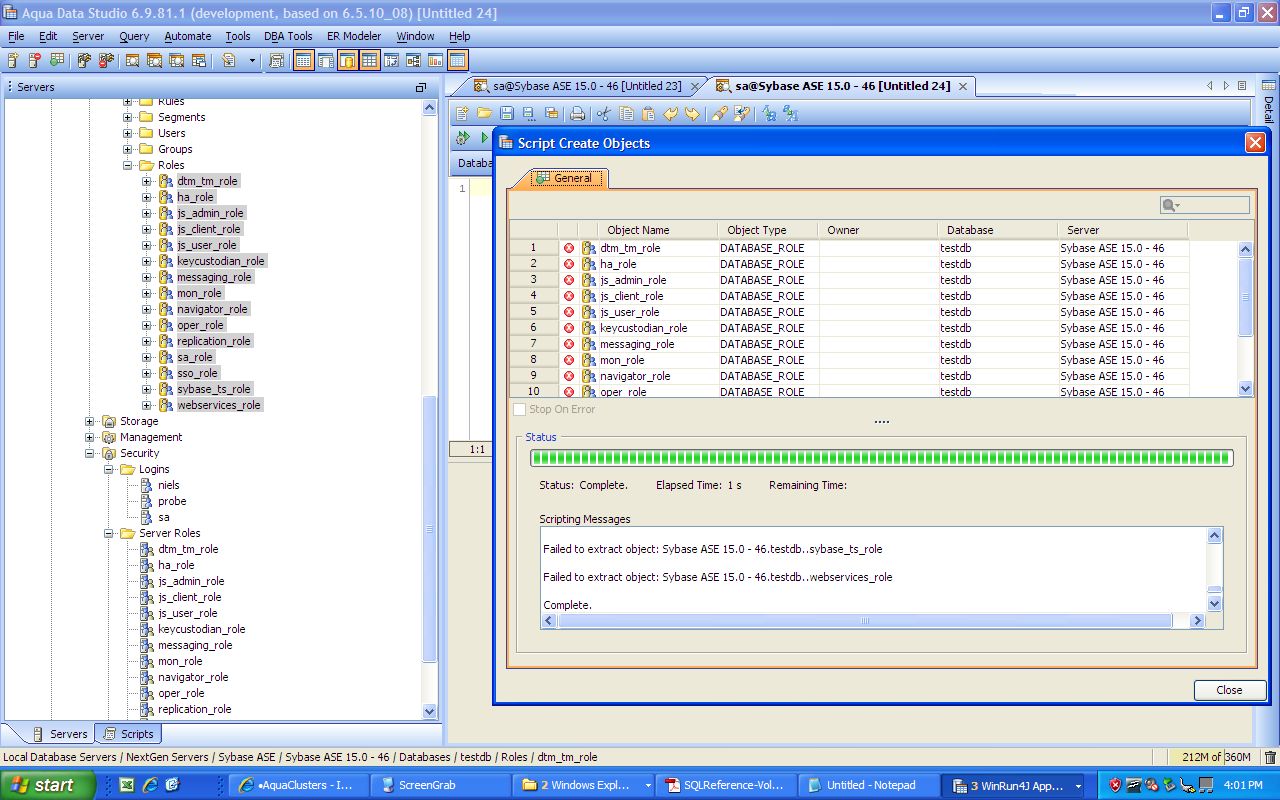Open the File menu
Image resolution: width=1280 pixels, height=800 pixels.
pyautogui.click(x=16, y=36)
